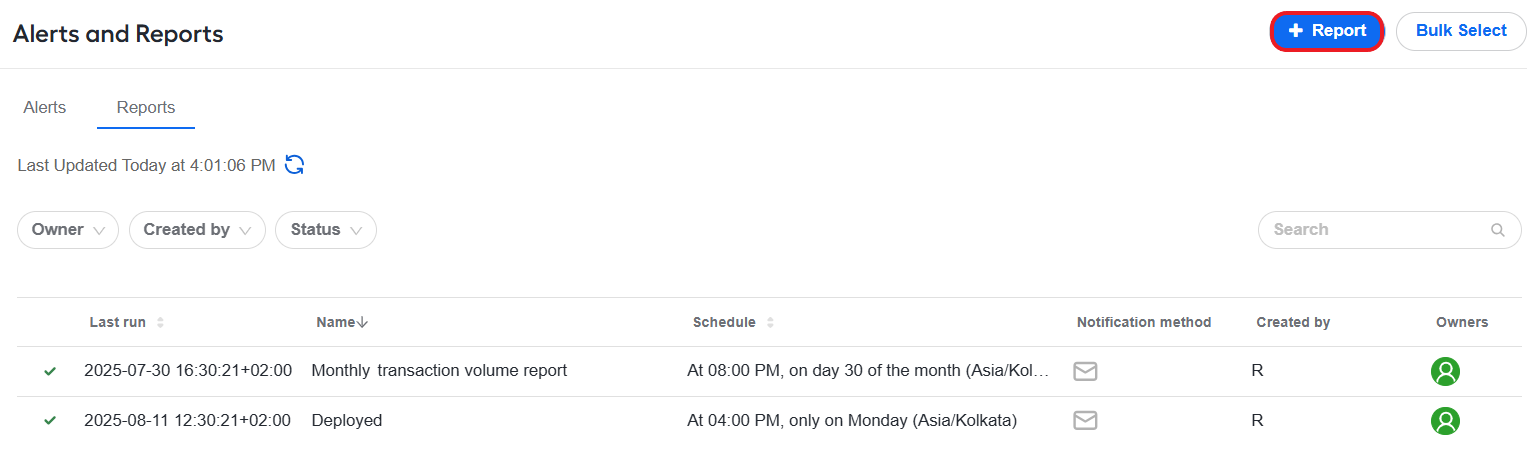Open the Status filter dropdown
Viewport: 1535px width, 449px height.
click(326, 230)
